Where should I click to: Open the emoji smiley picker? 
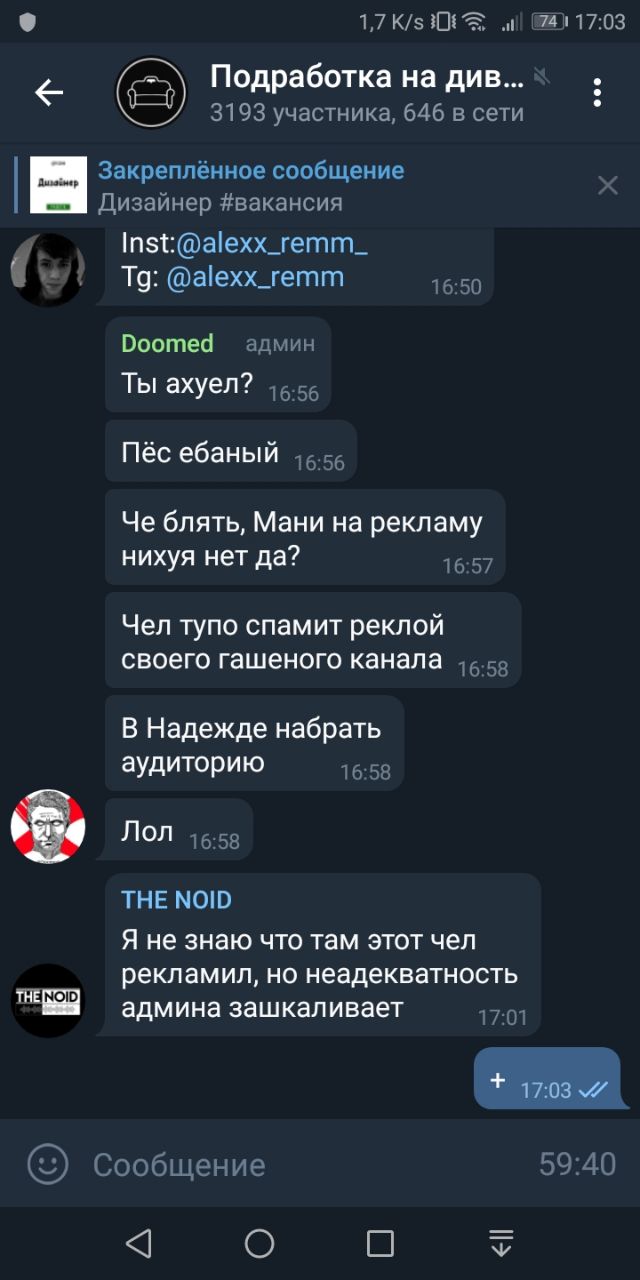47,1164
